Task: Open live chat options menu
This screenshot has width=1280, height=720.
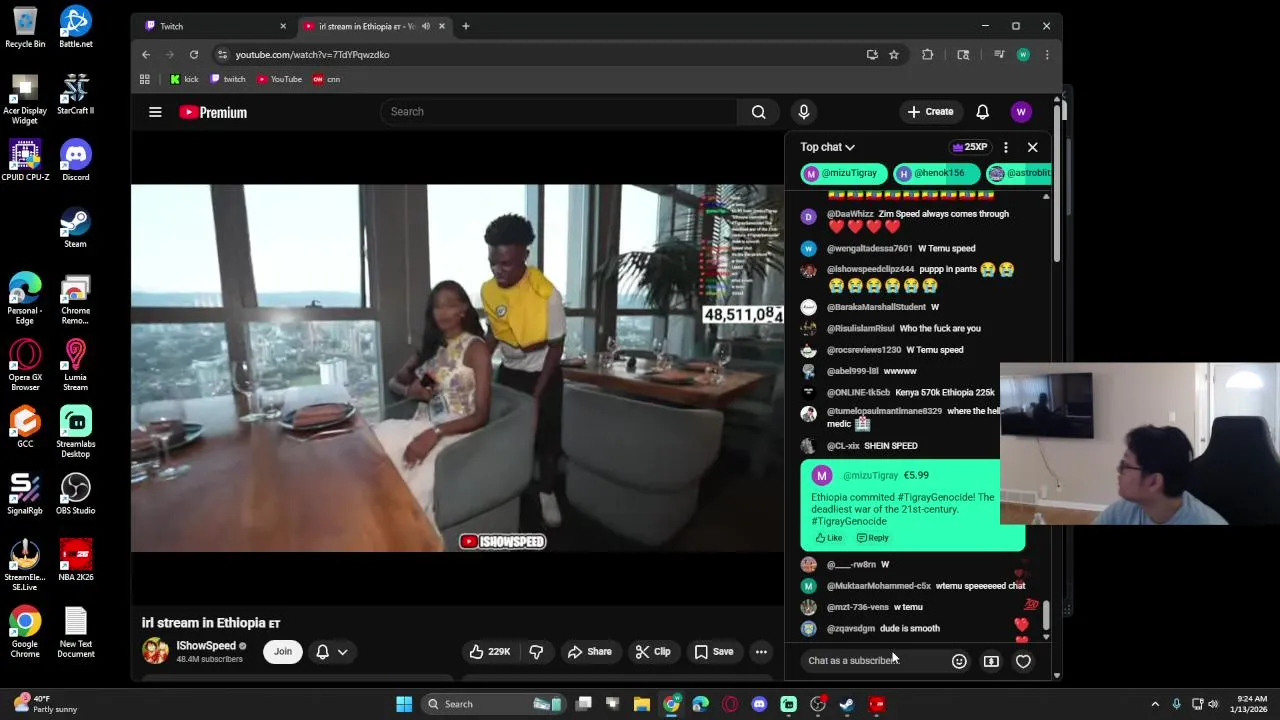Action: (1006, 147)
